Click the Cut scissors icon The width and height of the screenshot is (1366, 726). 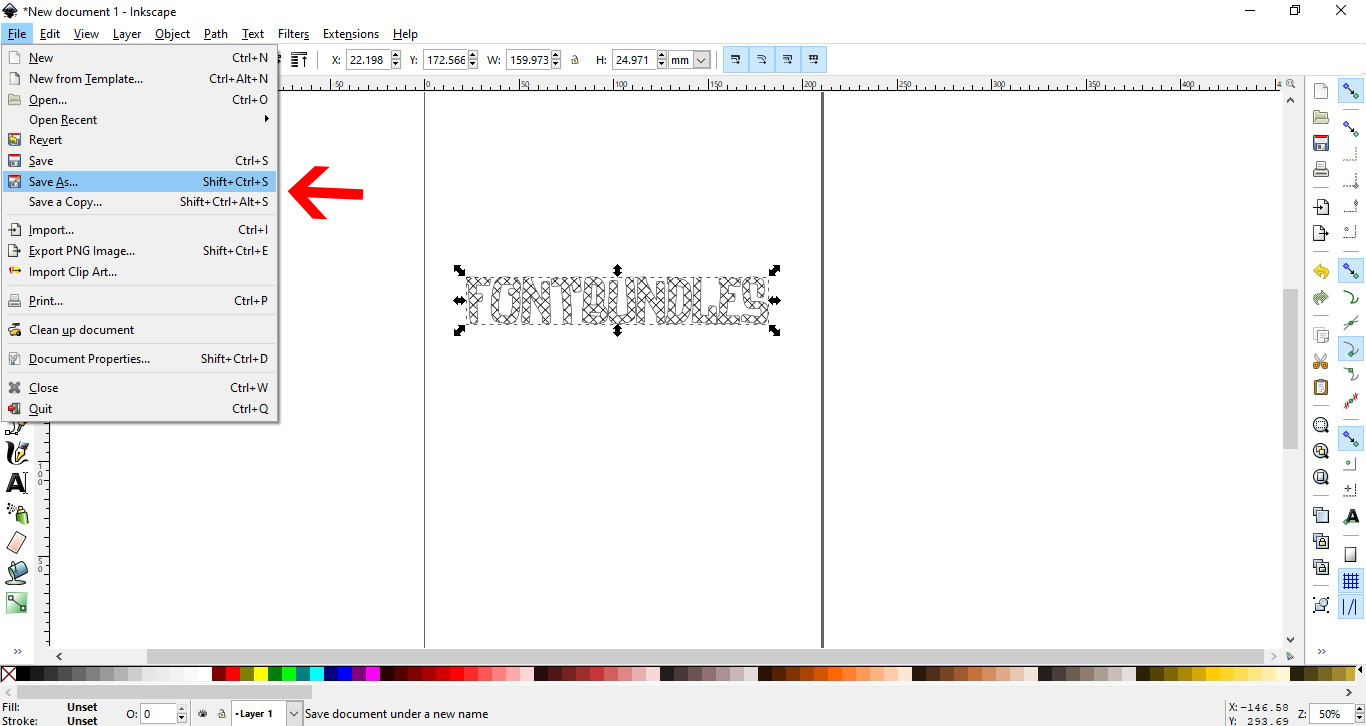click(x=1321, y=361)
